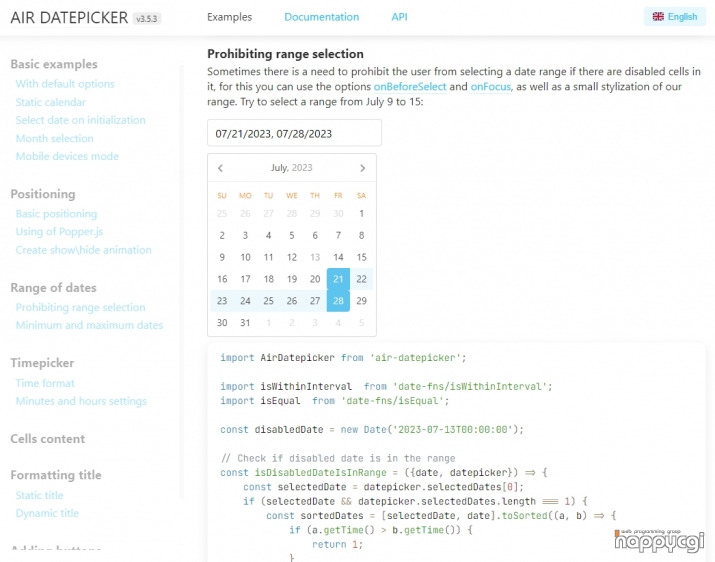Click August 5 in next month cells
715x562 pixels.
coord(361,323)
